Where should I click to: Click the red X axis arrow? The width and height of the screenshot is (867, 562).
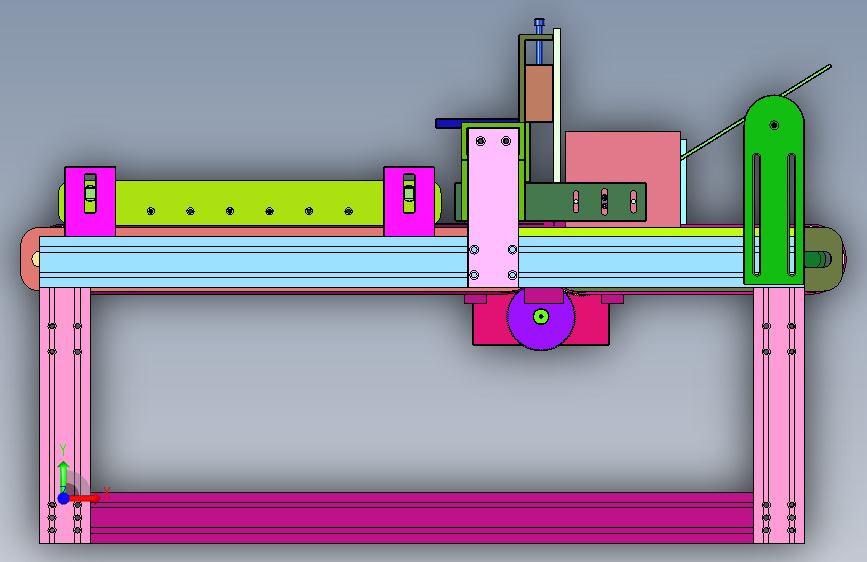[x=85, y=498]
